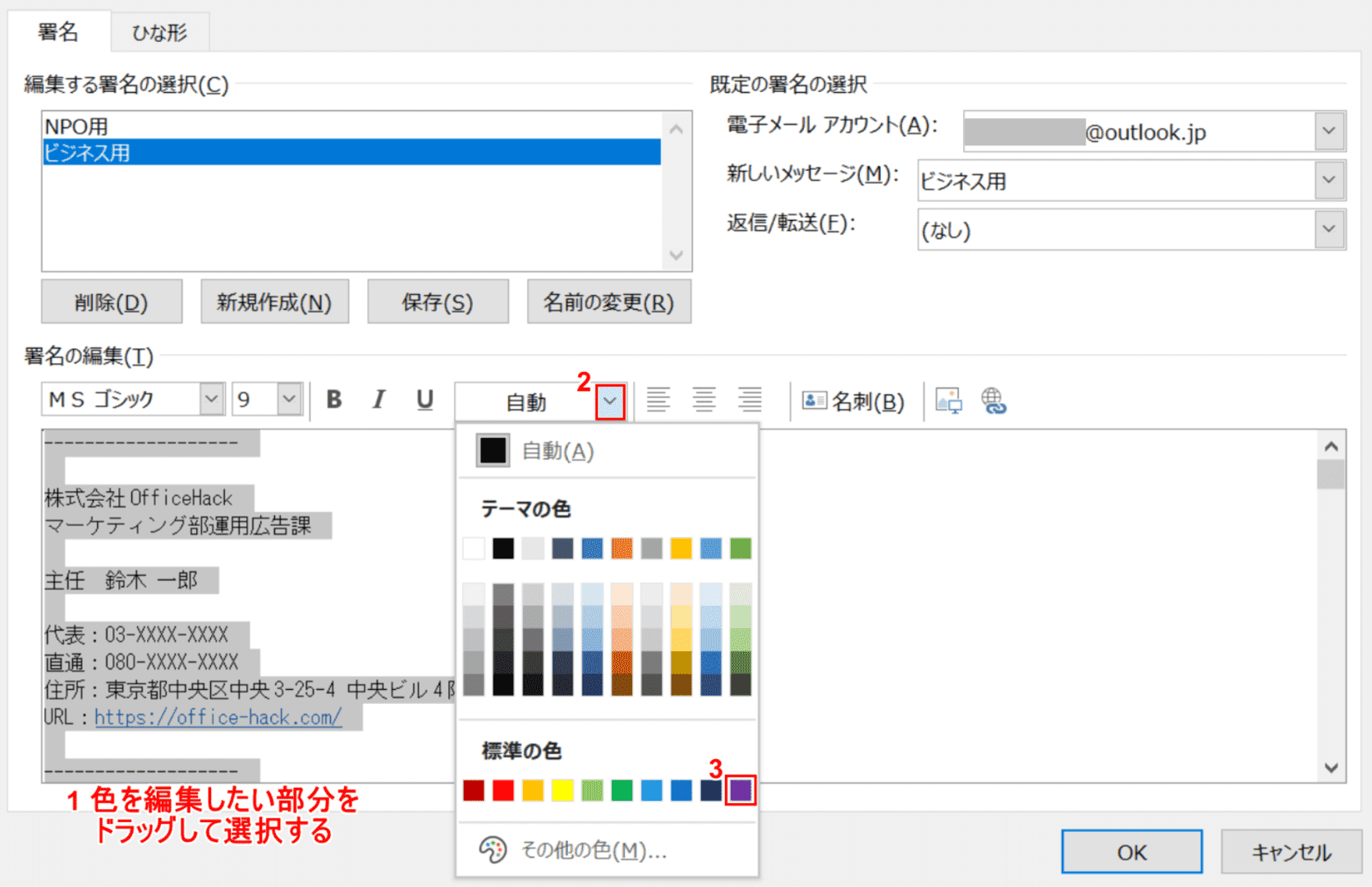Expand the MS ゴシック font name dropdown
Viewport: 1372px width, 887px height.
(212, 400)
